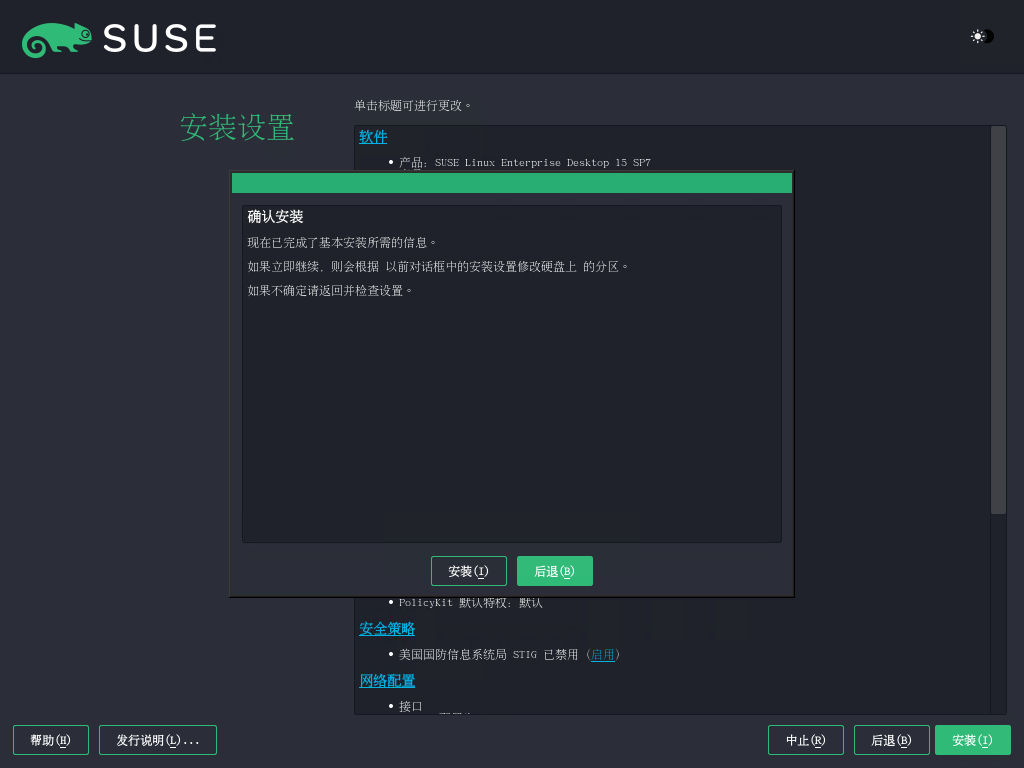This screenshot has width=1024, height=768.
Task: Go back using the dialog 后退(B) button
Action: pos(554,571)
